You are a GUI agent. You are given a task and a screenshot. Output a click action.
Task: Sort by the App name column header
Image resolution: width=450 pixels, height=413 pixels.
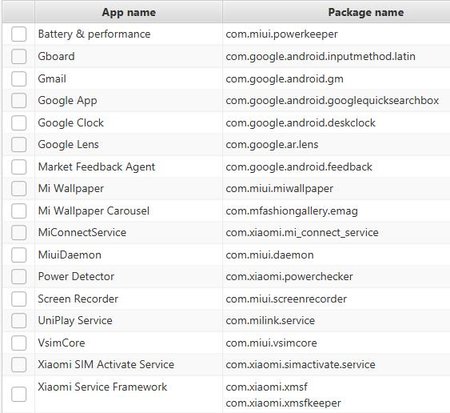coord(128,12)
